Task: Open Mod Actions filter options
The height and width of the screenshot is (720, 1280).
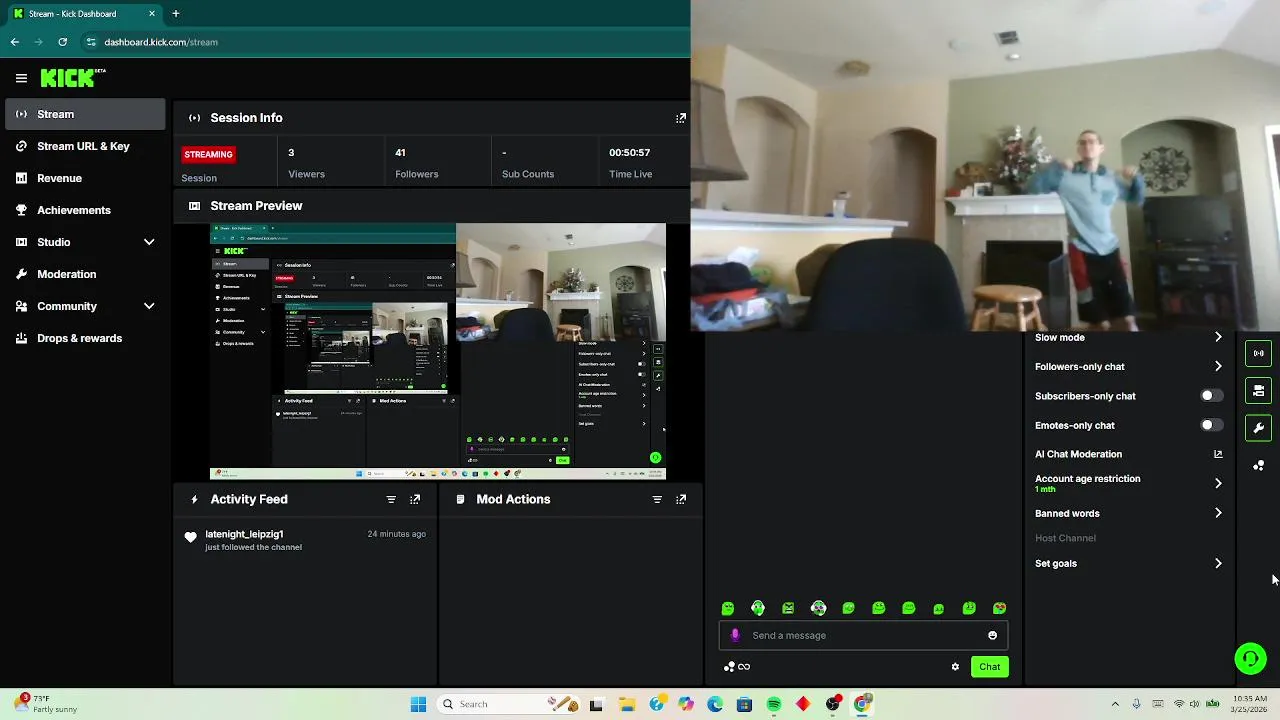Action: pyautogui.click(x=657, y=499)
